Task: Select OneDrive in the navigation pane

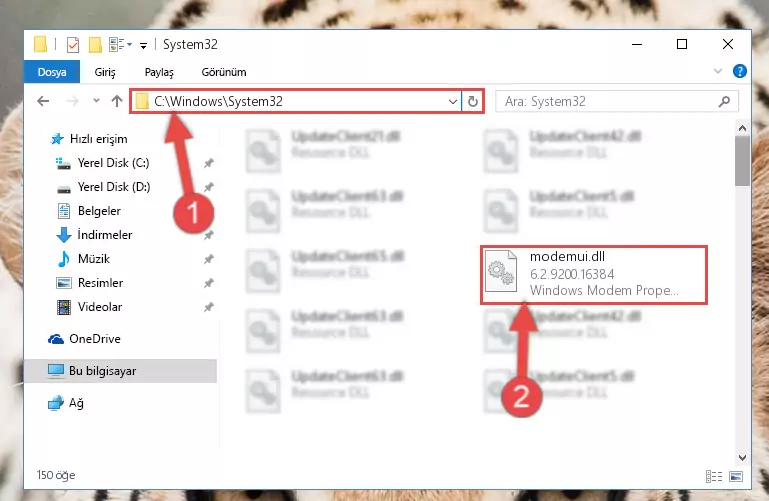Action: pyautogui.click(x=95, y=339)
